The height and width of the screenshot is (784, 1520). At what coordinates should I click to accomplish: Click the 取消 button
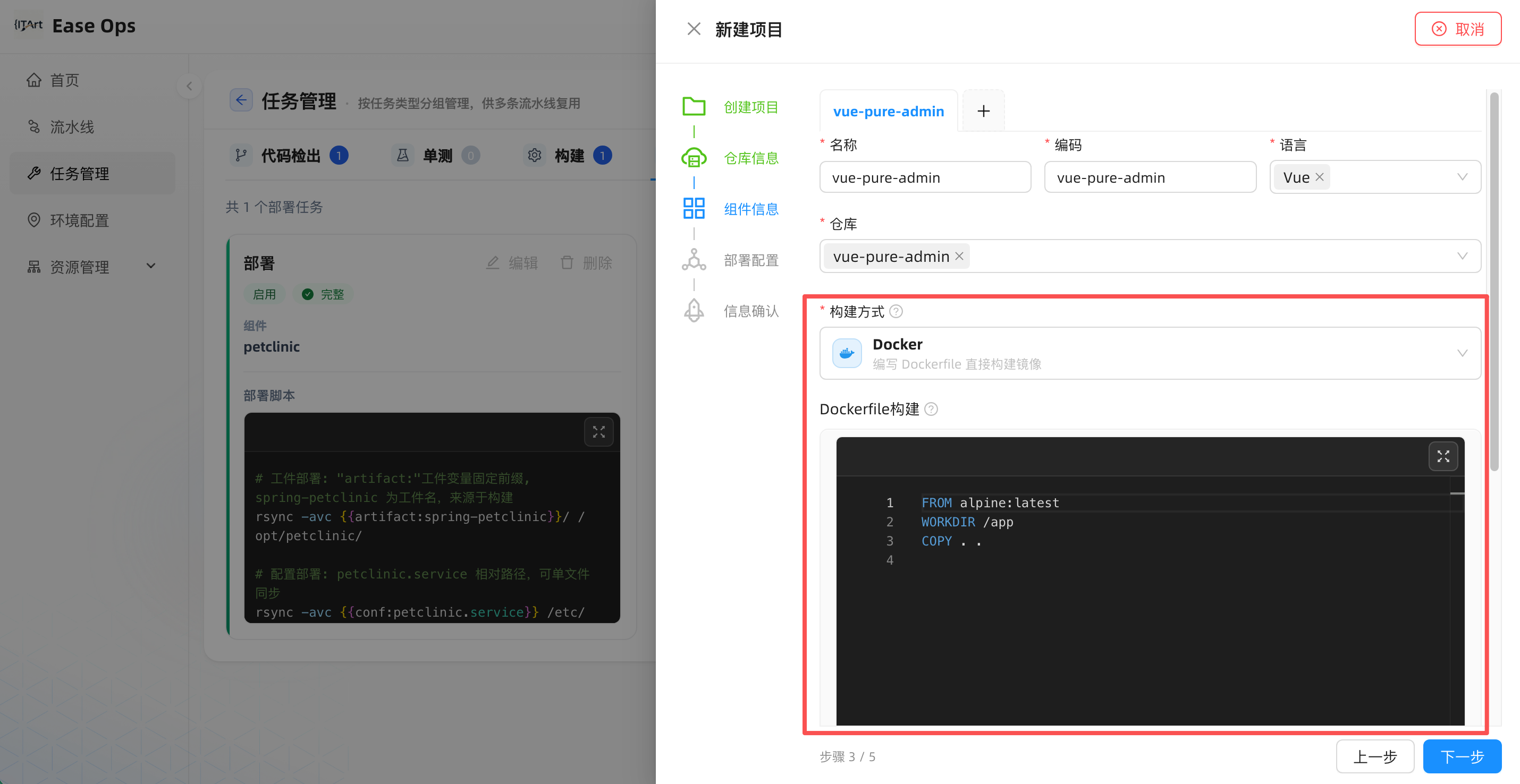[1457, 29]
